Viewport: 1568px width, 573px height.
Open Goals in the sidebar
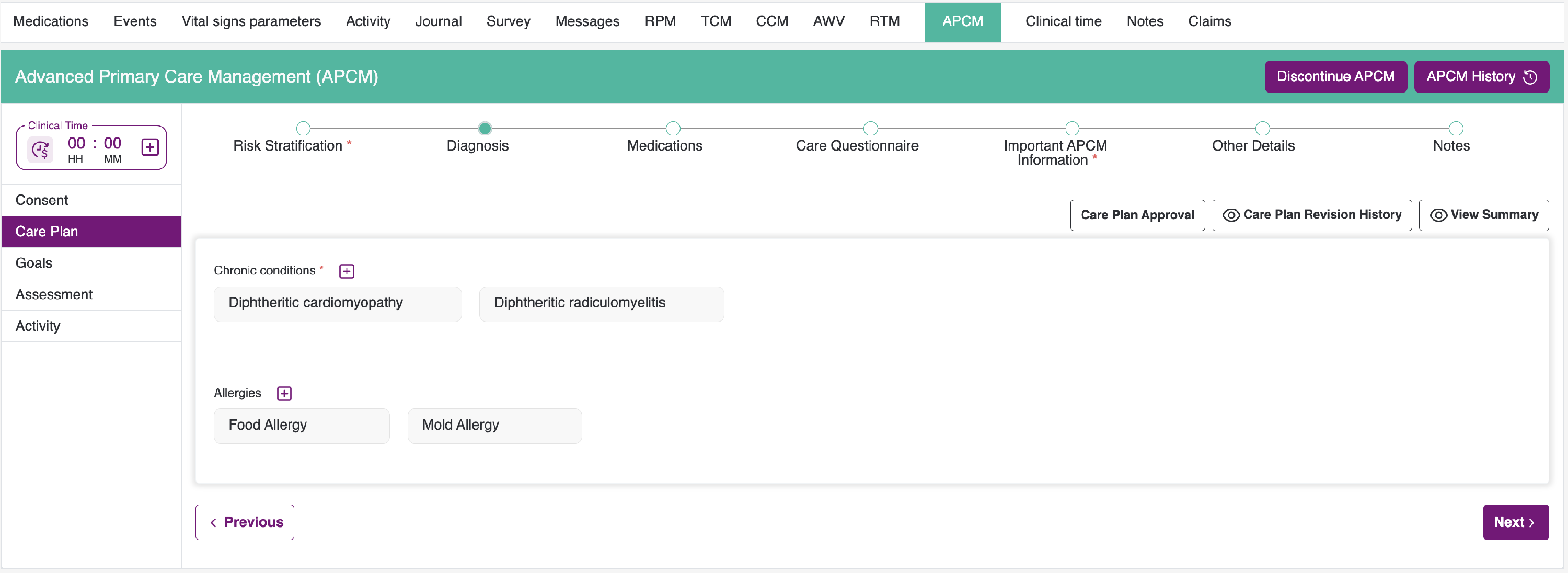point(34,263)
